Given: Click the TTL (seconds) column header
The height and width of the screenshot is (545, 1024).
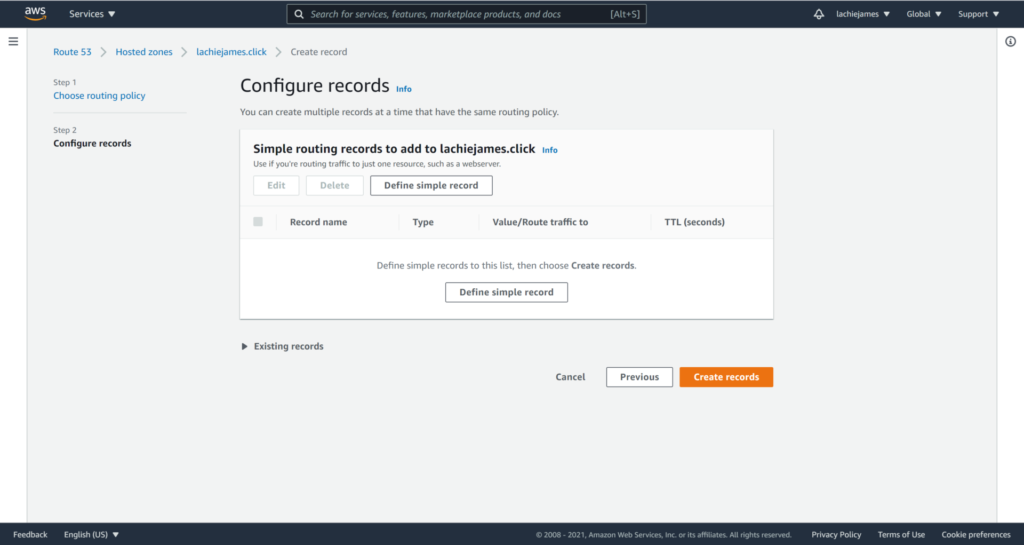Looking at the screenshot, I should click(694, 222).
